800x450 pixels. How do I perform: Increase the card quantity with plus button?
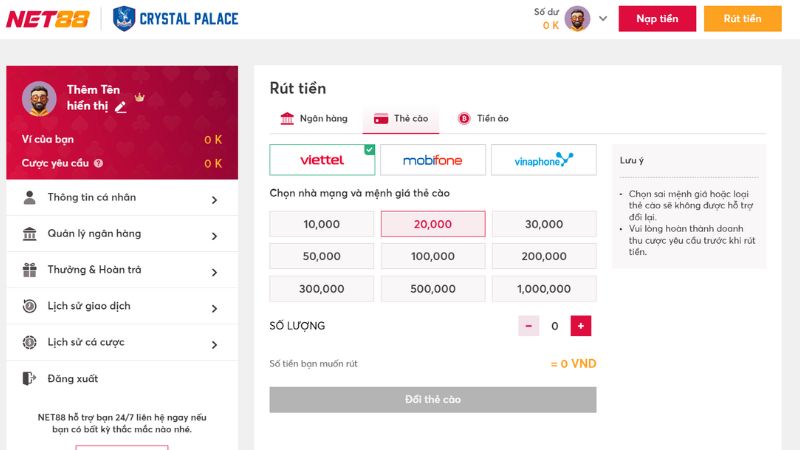pos(580,325)
